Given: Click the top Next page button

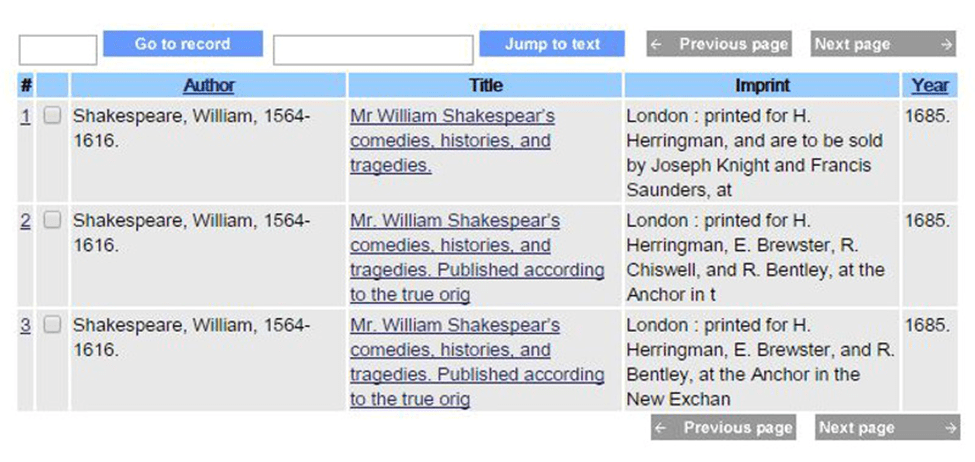Looking at the screenshot, I should (x=883, y=44).
